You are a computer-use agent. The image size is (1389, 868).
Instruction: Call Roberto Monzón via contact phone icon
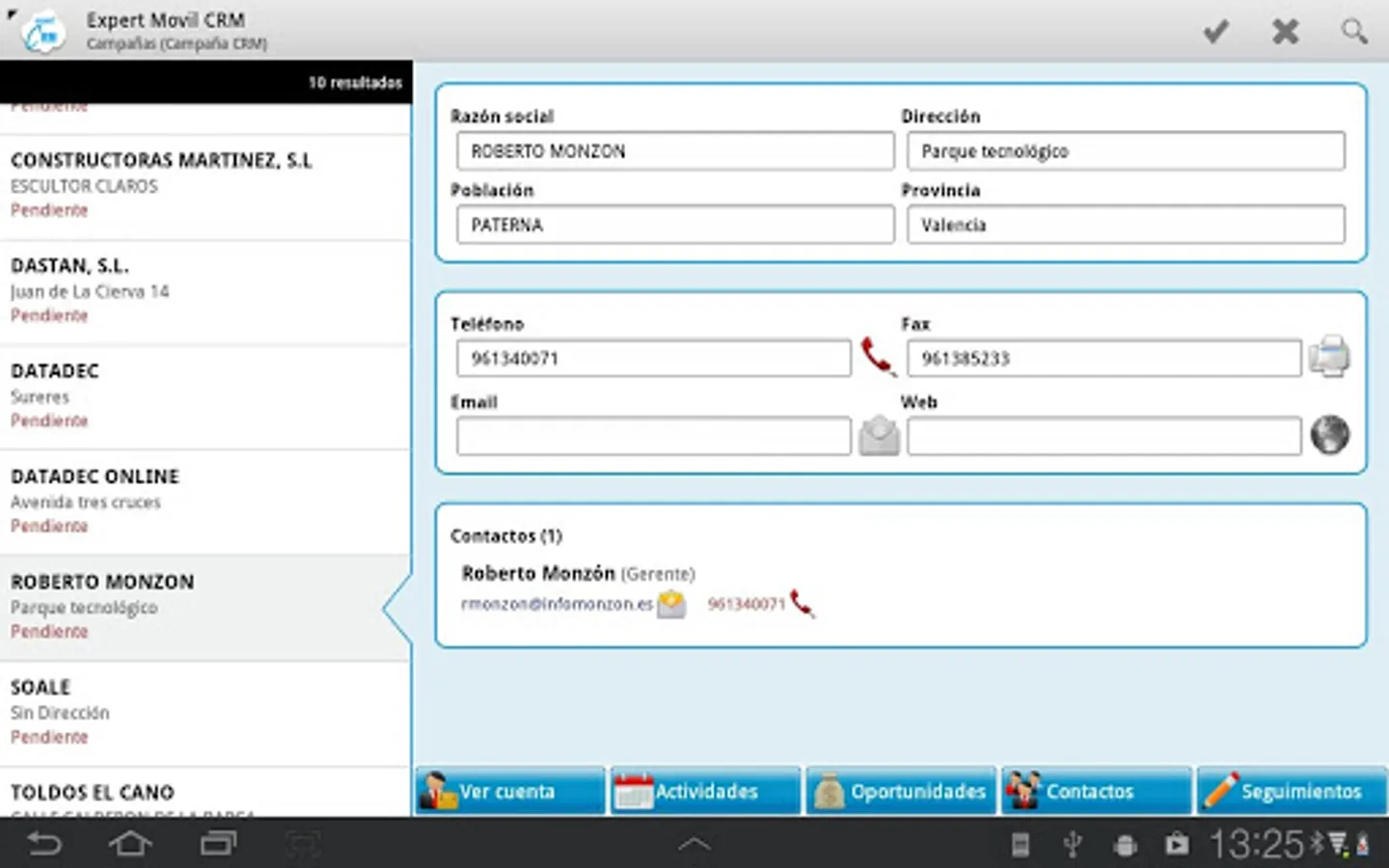point(802,604)
